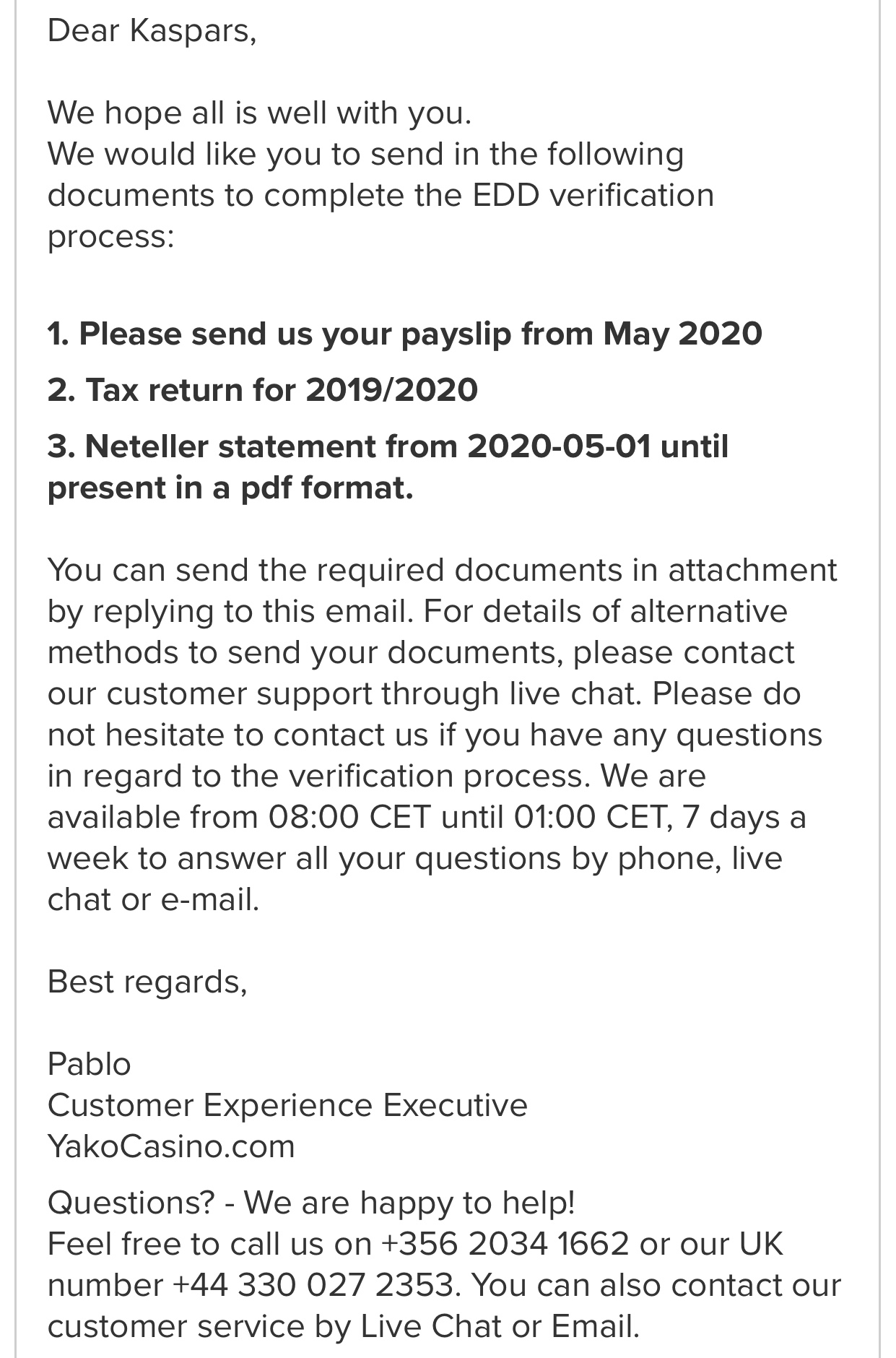The width and height of the screenshot is (896, 1358).
Task: Click the 'Tax return for 2019/2020' item
Action: pyautogui.click(x=263, y=390)
